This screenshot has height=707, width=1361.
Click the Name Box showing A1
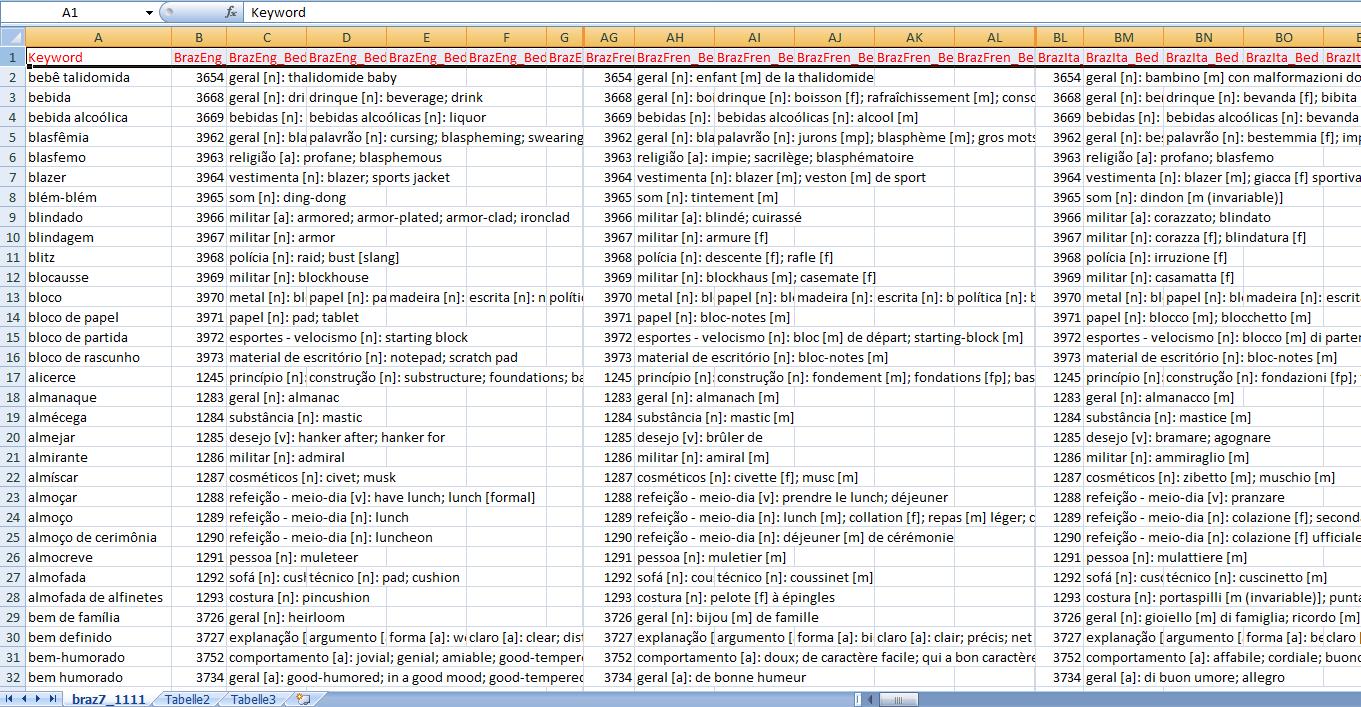coord(70,13)
